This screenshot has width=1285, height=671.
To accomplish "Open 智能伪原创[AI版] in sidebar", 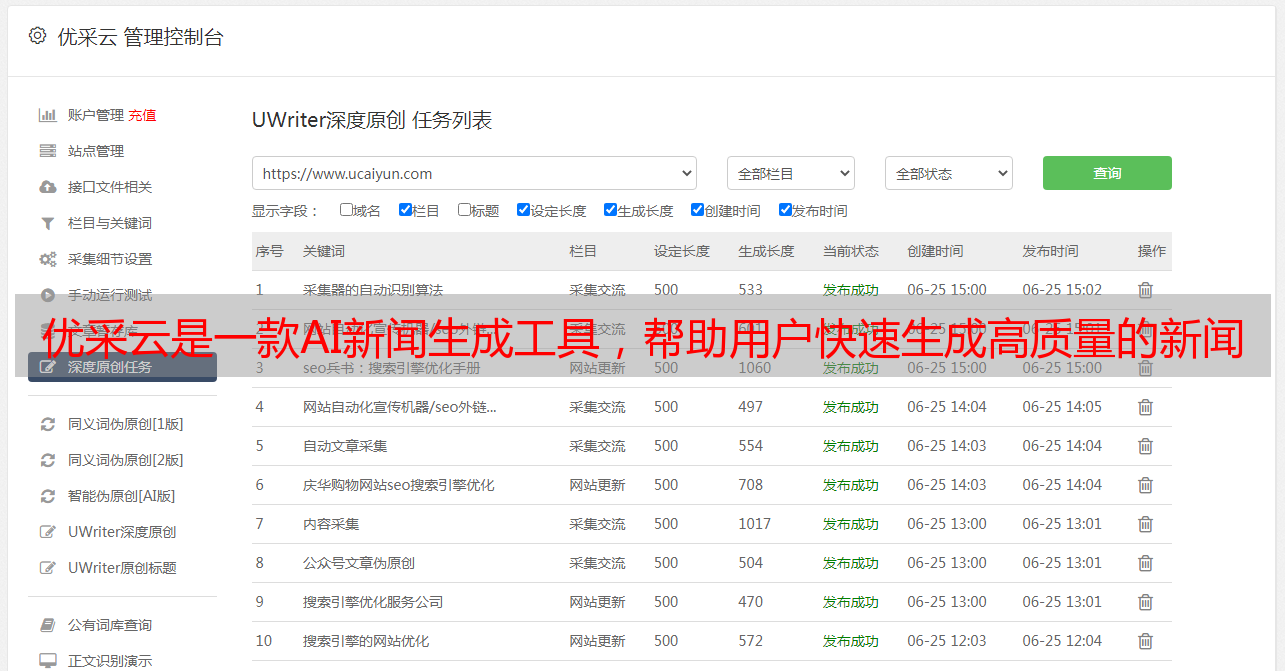I will [121, 496].
